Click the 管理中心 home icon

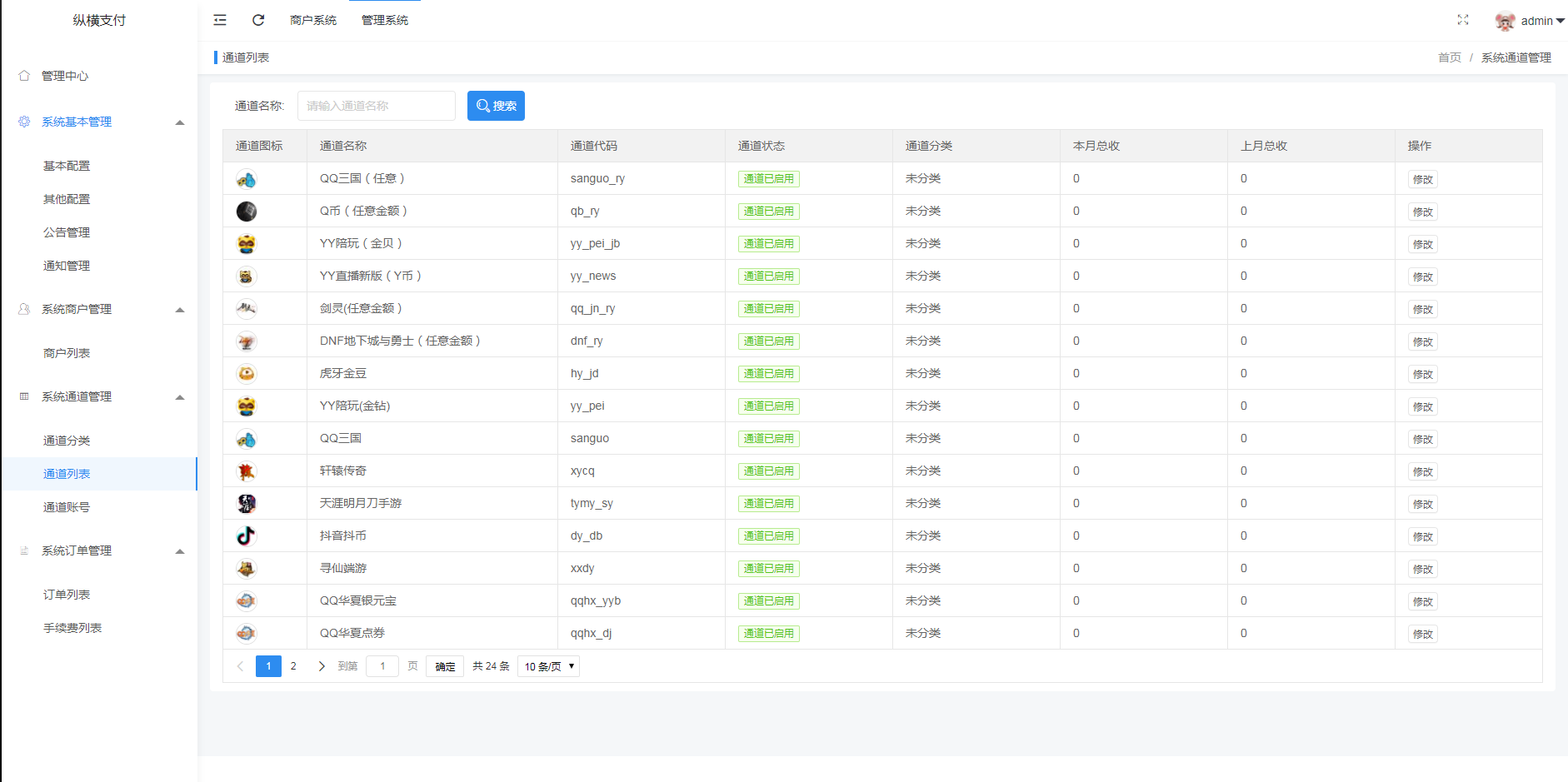click(x=24, y=76)
